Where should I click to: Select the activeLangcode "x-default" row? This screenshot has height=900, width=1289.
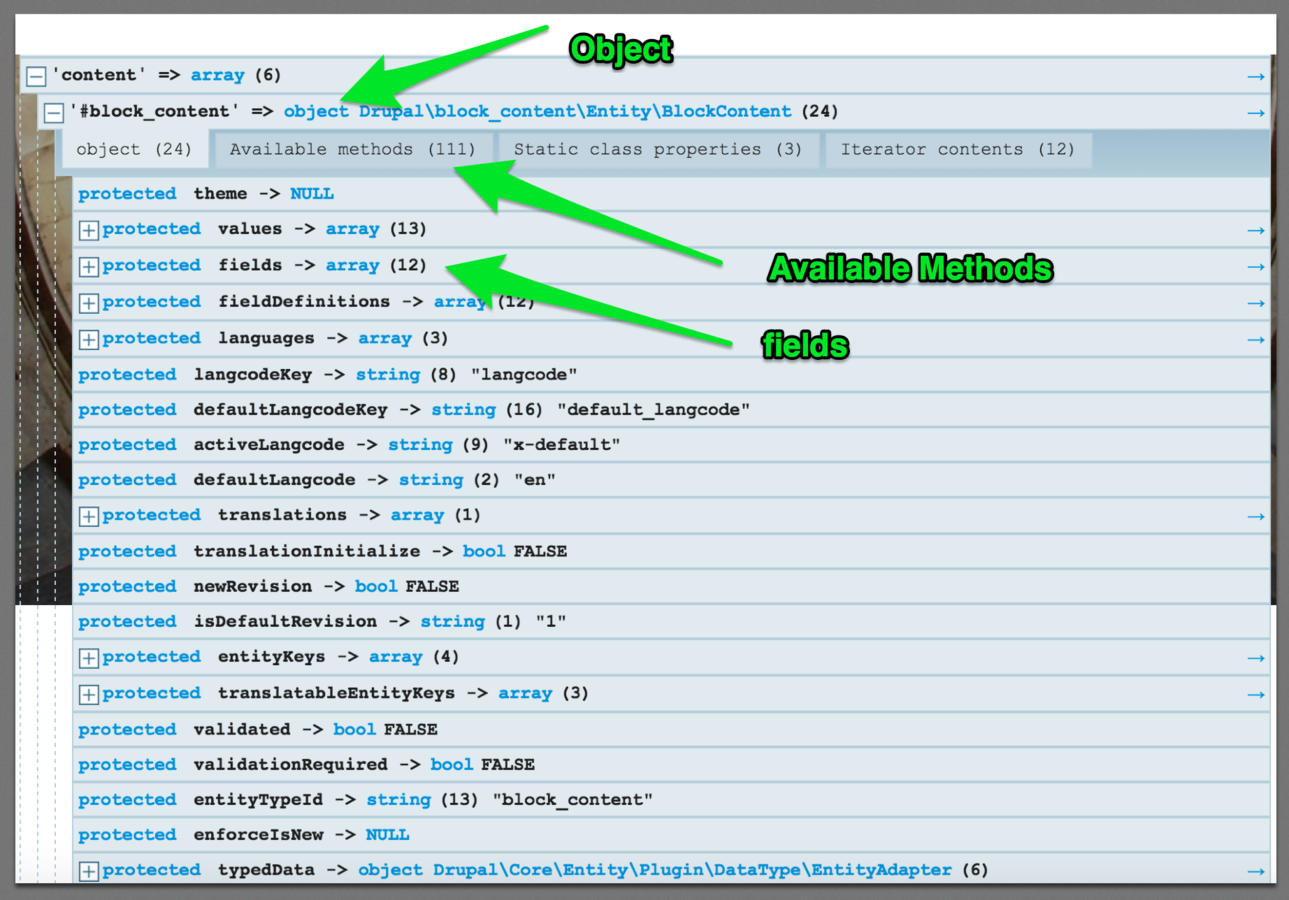(671, 445)
